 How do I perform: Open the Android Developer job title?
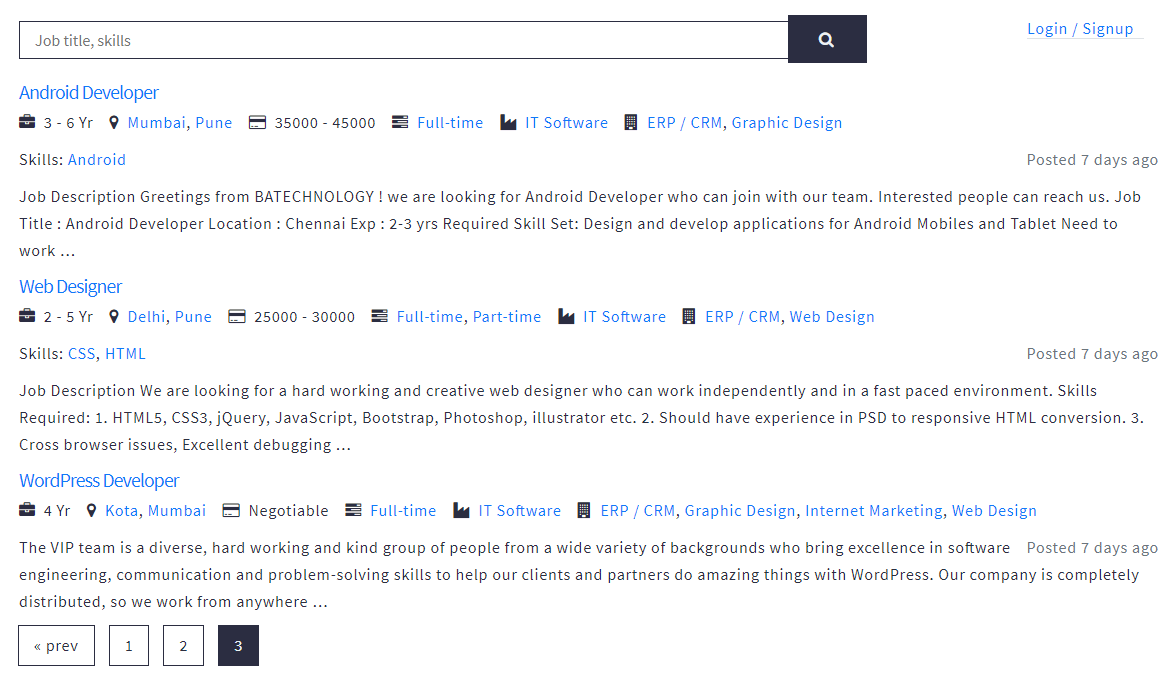89,93
